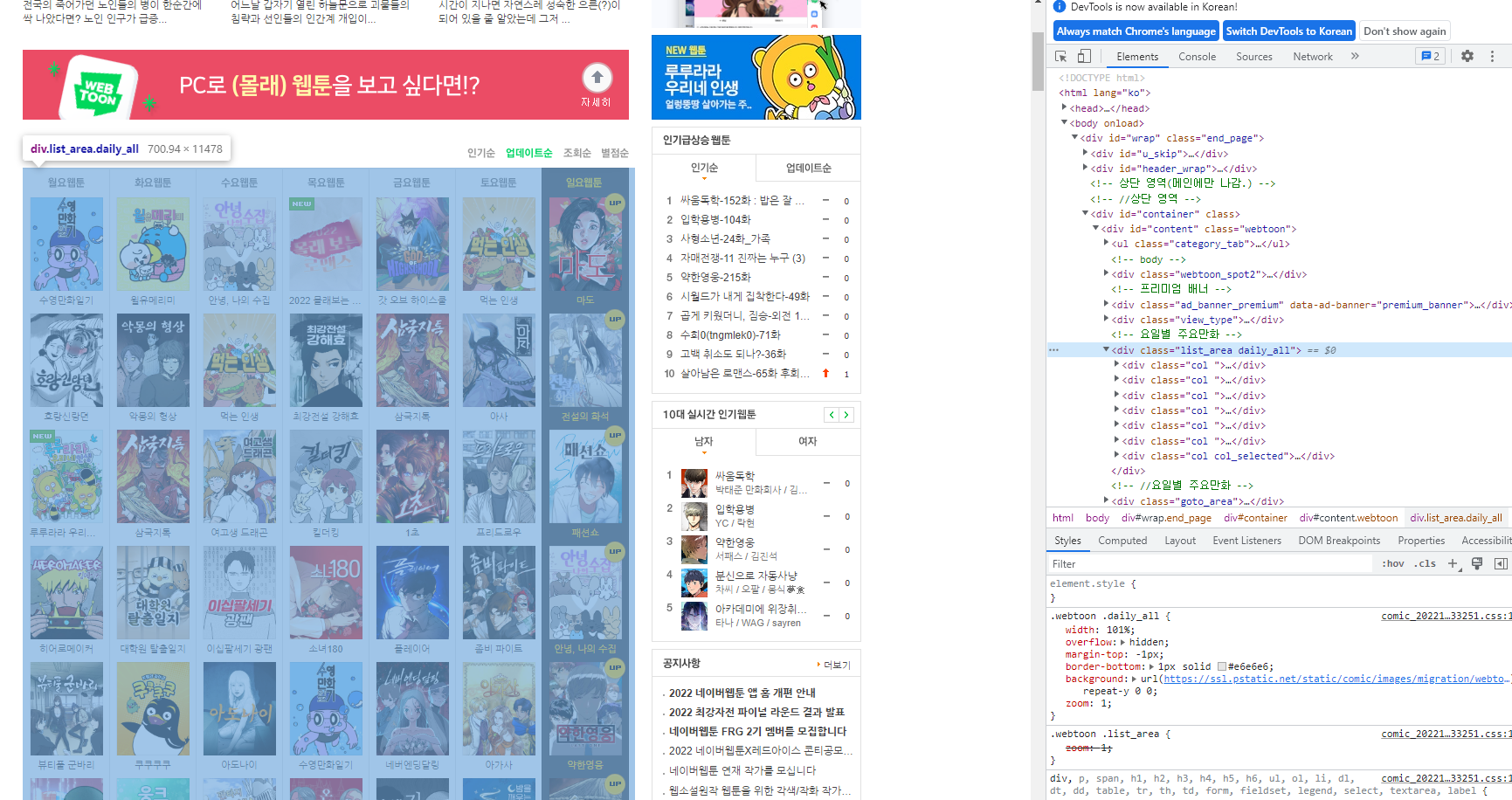Sort webtoons by 별점순

[x=614, y=153]
